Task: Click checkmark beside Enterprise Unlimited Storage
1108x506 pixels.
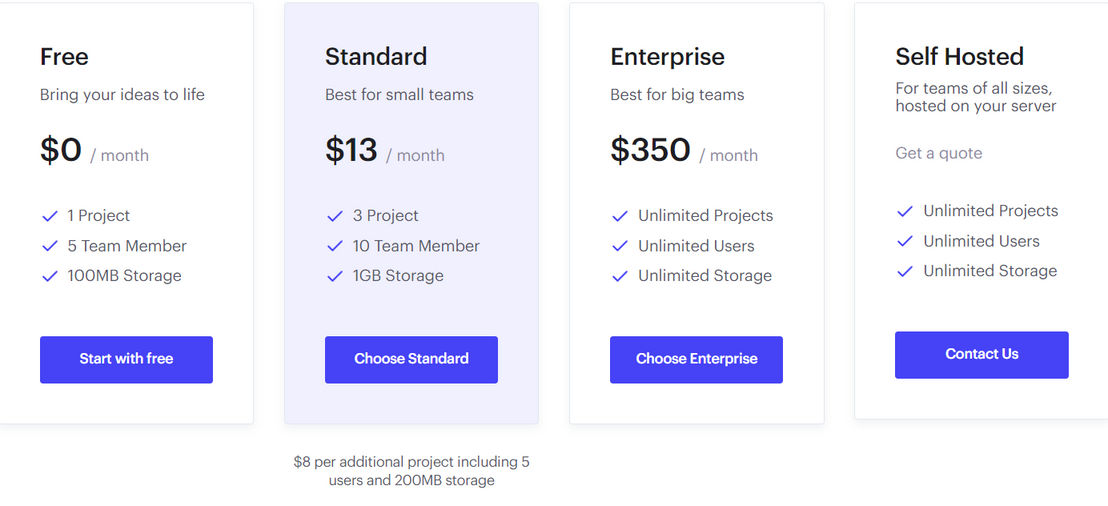Action: (620, 276)
